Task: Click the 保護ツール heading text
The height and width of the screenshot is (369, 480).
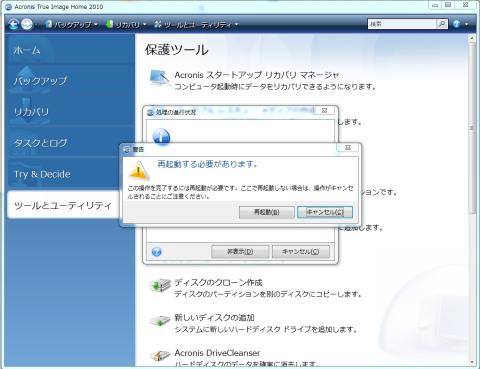Action: click(x=177, y=50)
